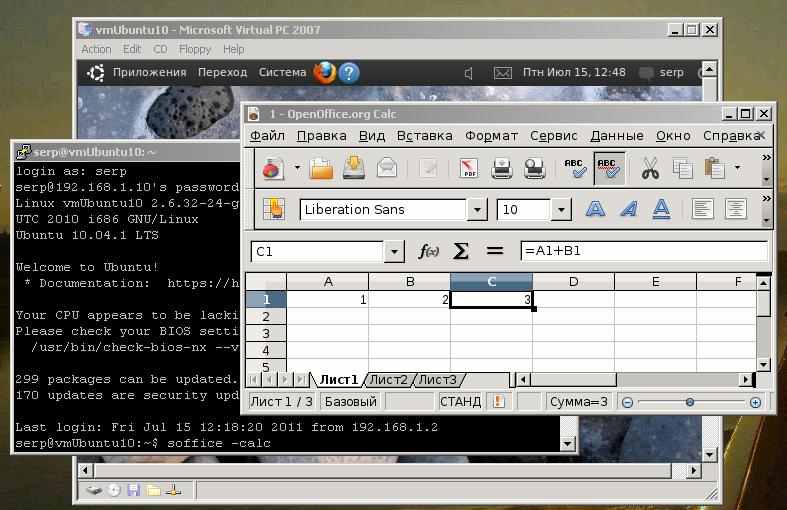Select the Лист1 sheet tab
787x510 pixels.
click(339, 380)
